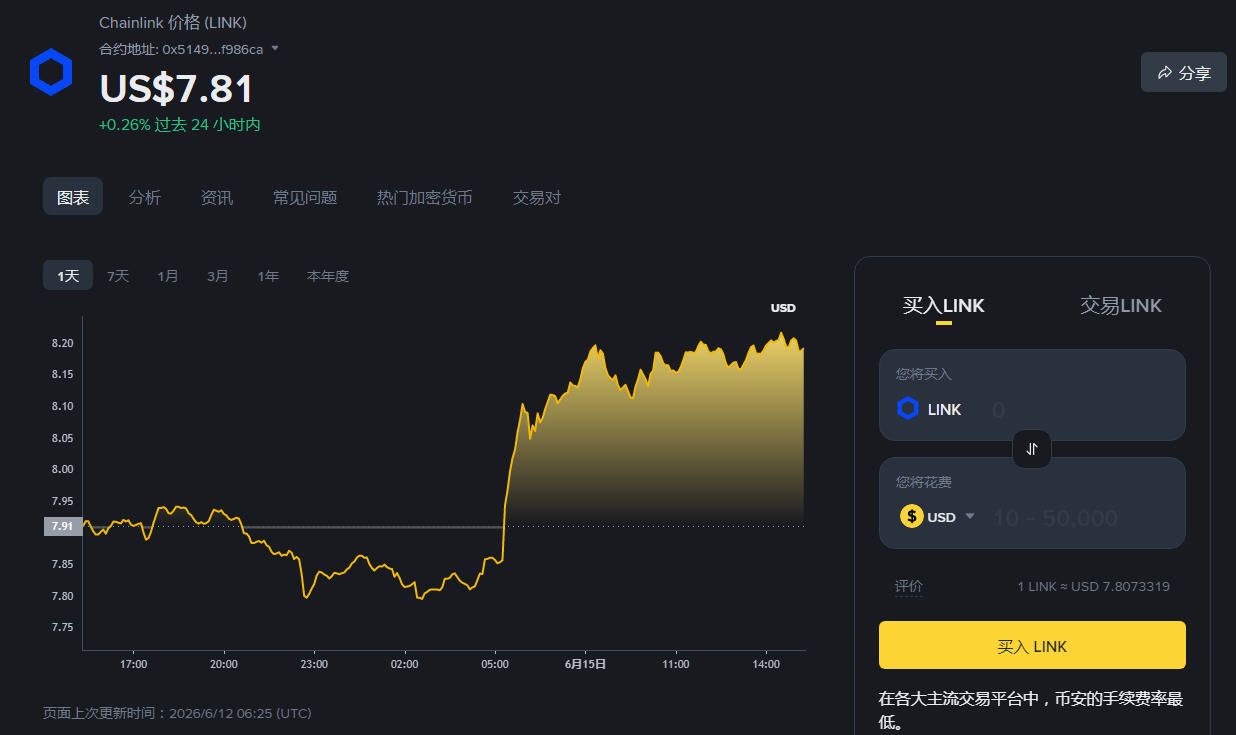
Task: Click the share arrow icon
Action: [x=1165, y=73]
